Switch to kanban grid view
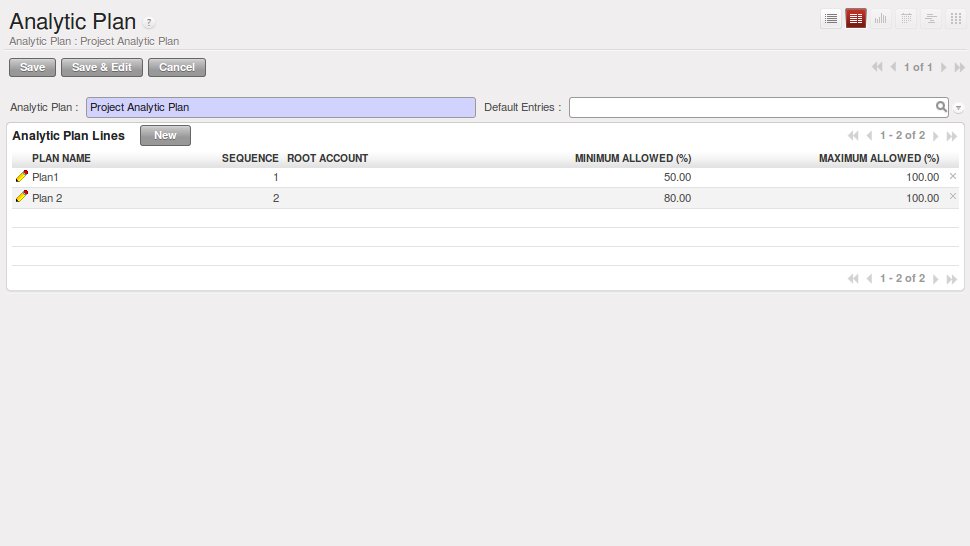970x546 pixels. [x=955, y=18]
